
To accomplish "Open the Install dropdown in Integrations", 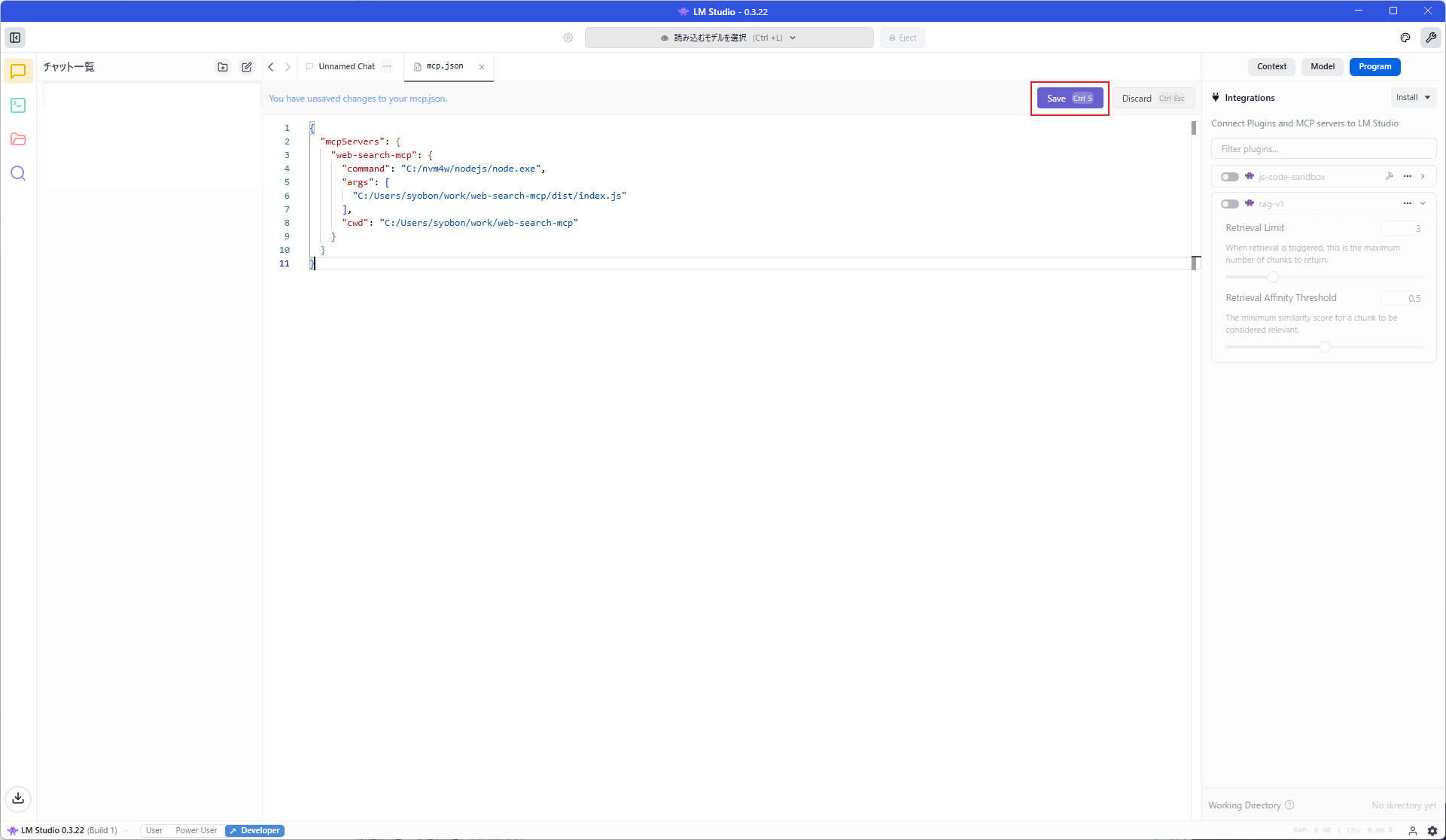I will click(1413, 97).
